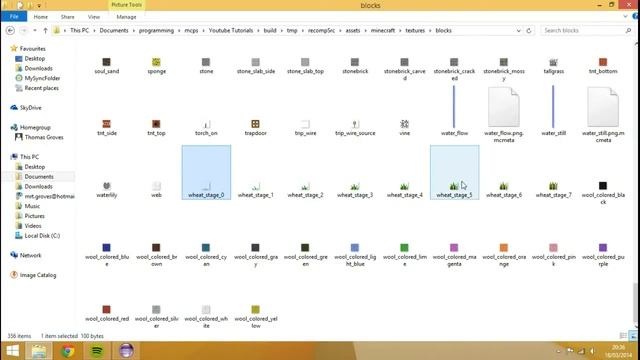640x360 pixels.
Task: Open the Windows Start button
Action: click(x=12, y=351)
